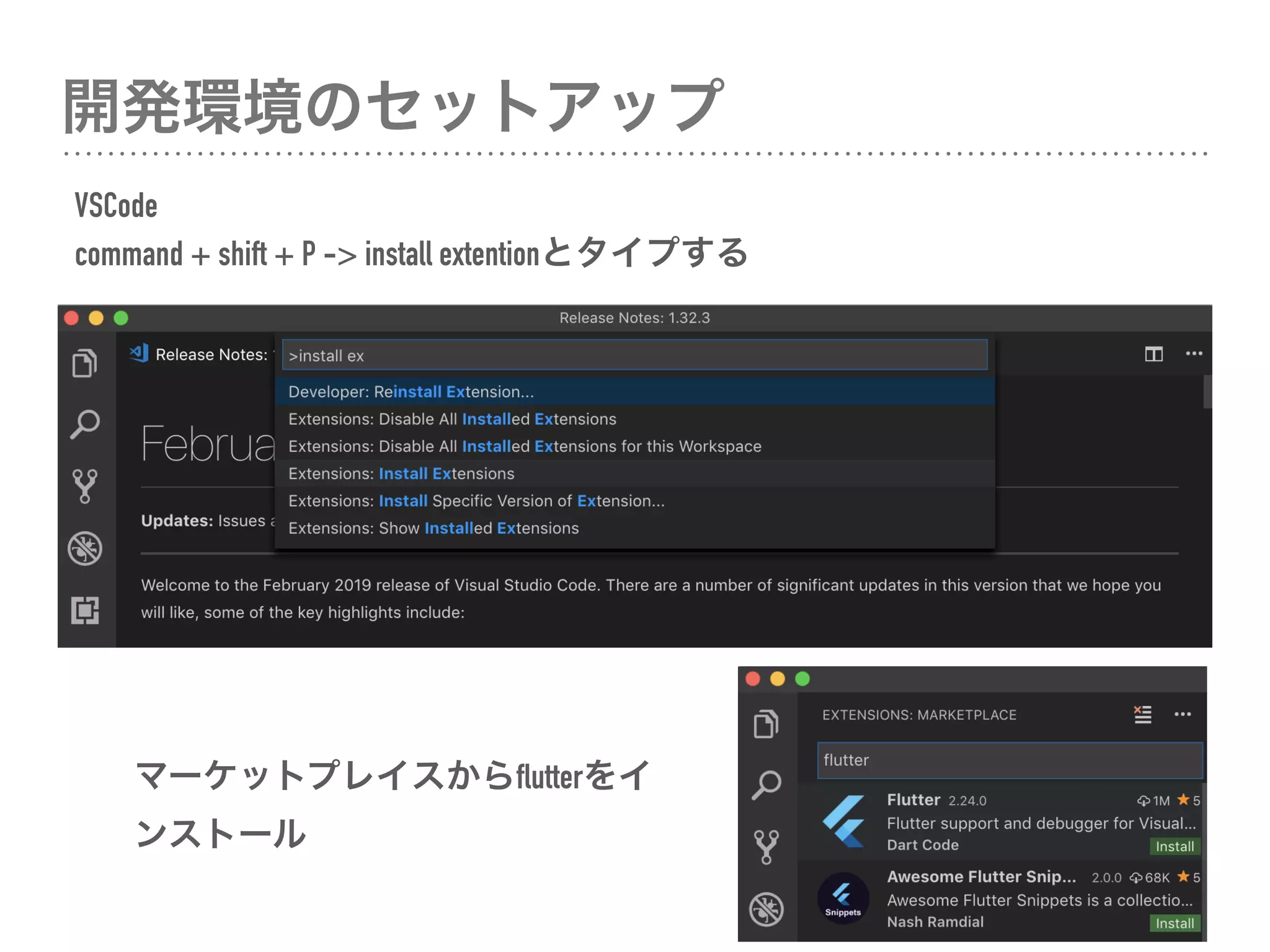Image resolution: width=1270 pixels, height=952 pixels.
Task: Click clear extensions results icon
Action: tap(1142, 714)
